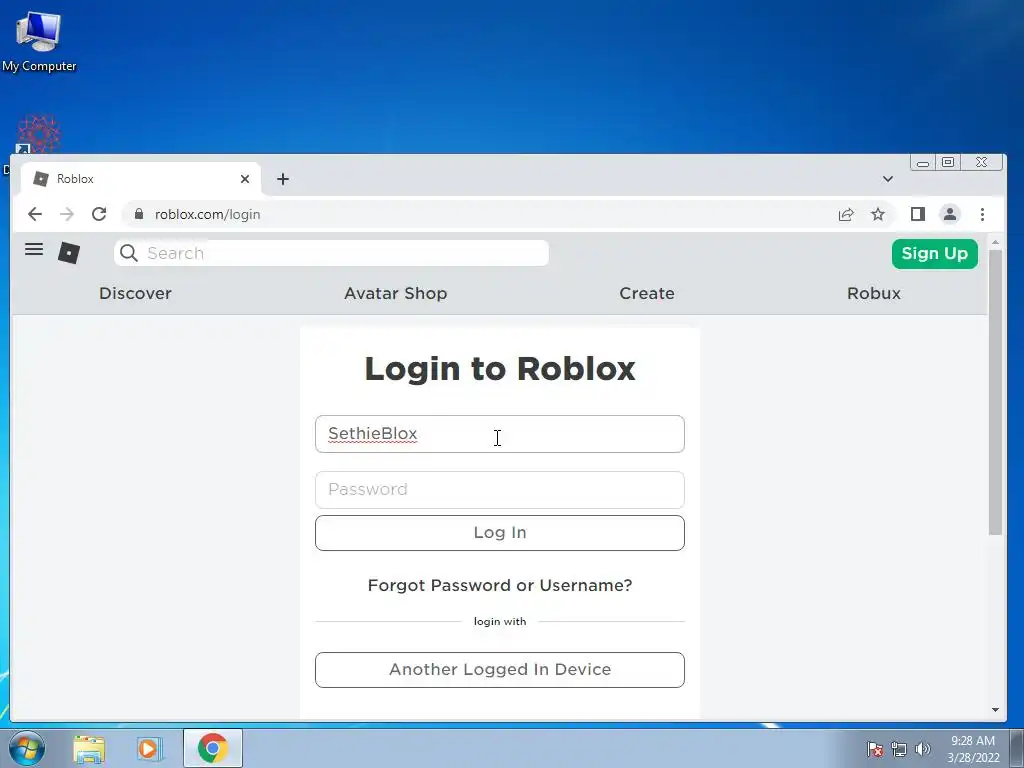Screen dimensions: 1024x768
Task: Open Forgot Password or Username link
Action: tap(500, 585)
